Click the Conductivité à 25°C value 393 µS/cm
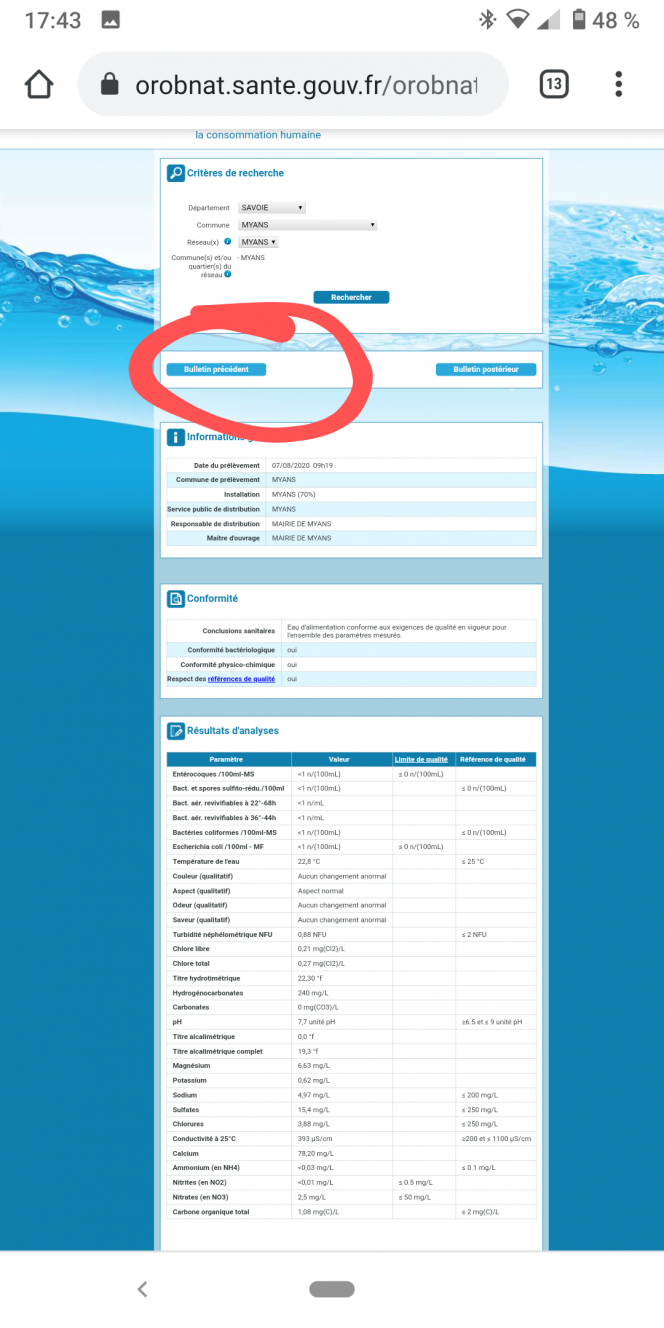 coord(316,1139)
